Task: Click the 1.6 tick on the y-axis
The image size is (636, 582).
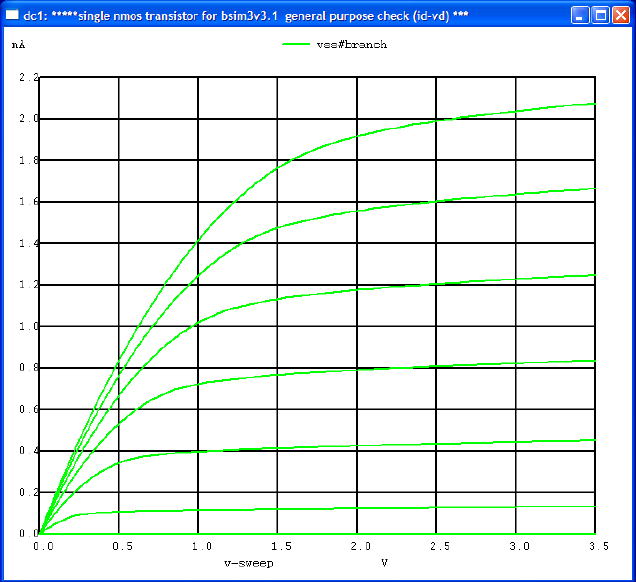Action: pos(28,202)
